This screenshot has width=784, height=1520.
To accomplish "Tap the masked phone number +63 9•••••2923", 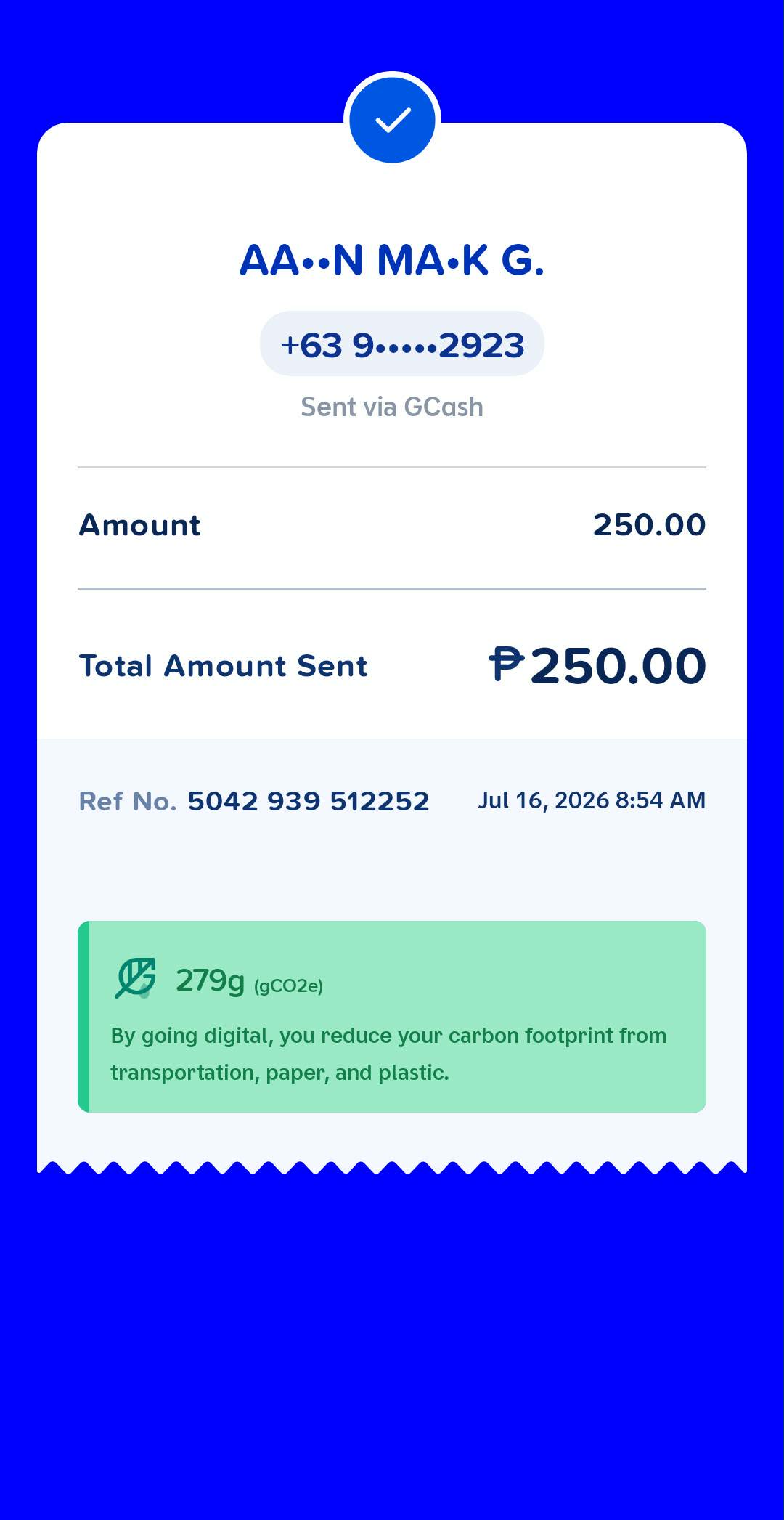I will [402, 344].
